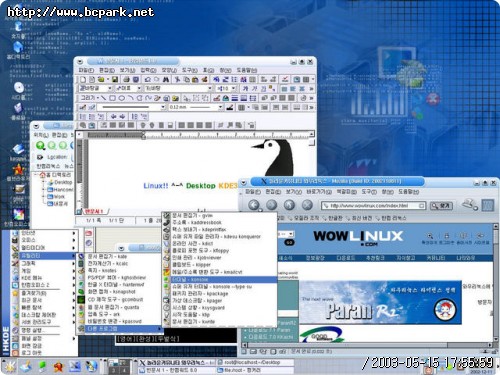Click the Paran R2 banner on WowLinux page
The height and width of the screenshot is (375, 500).
380,303
